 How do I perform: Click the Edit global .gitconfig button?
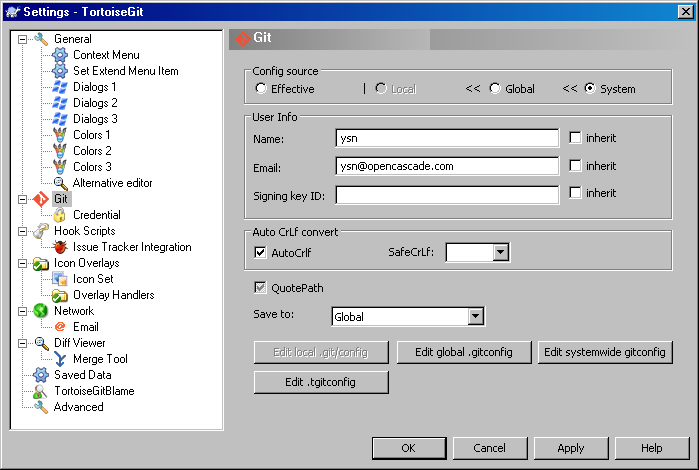[464, 352]
